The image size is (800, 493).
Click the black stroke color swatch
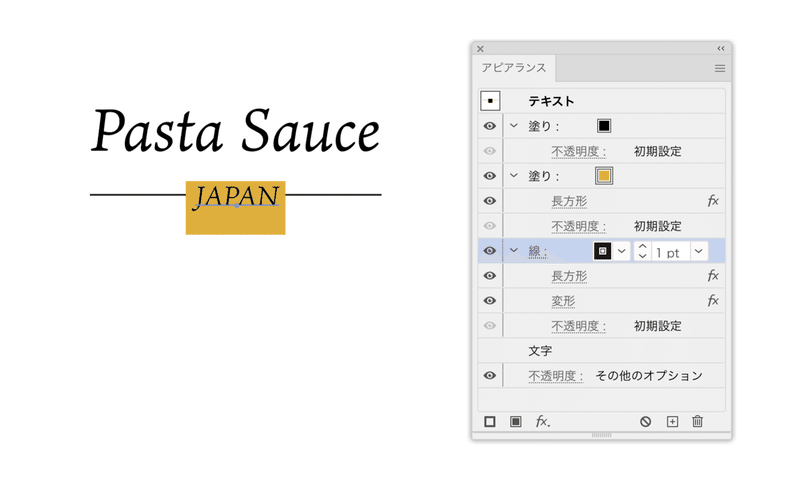point(603,251)
